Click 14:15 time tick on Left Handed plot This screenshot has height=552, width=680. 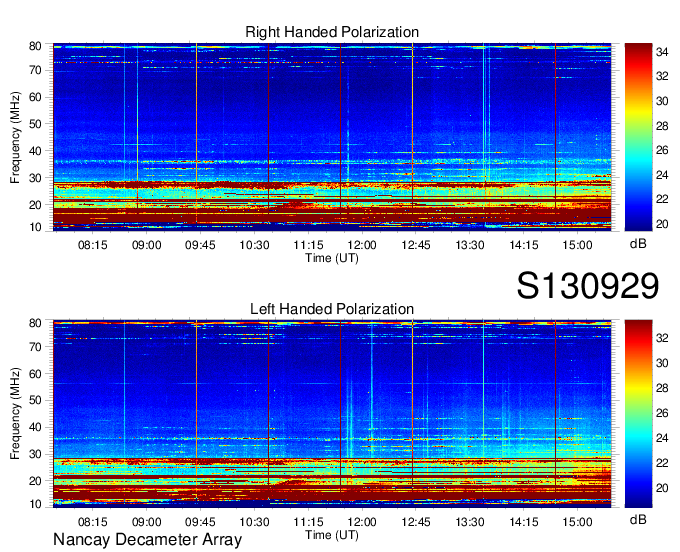click(x=524, y=522)
